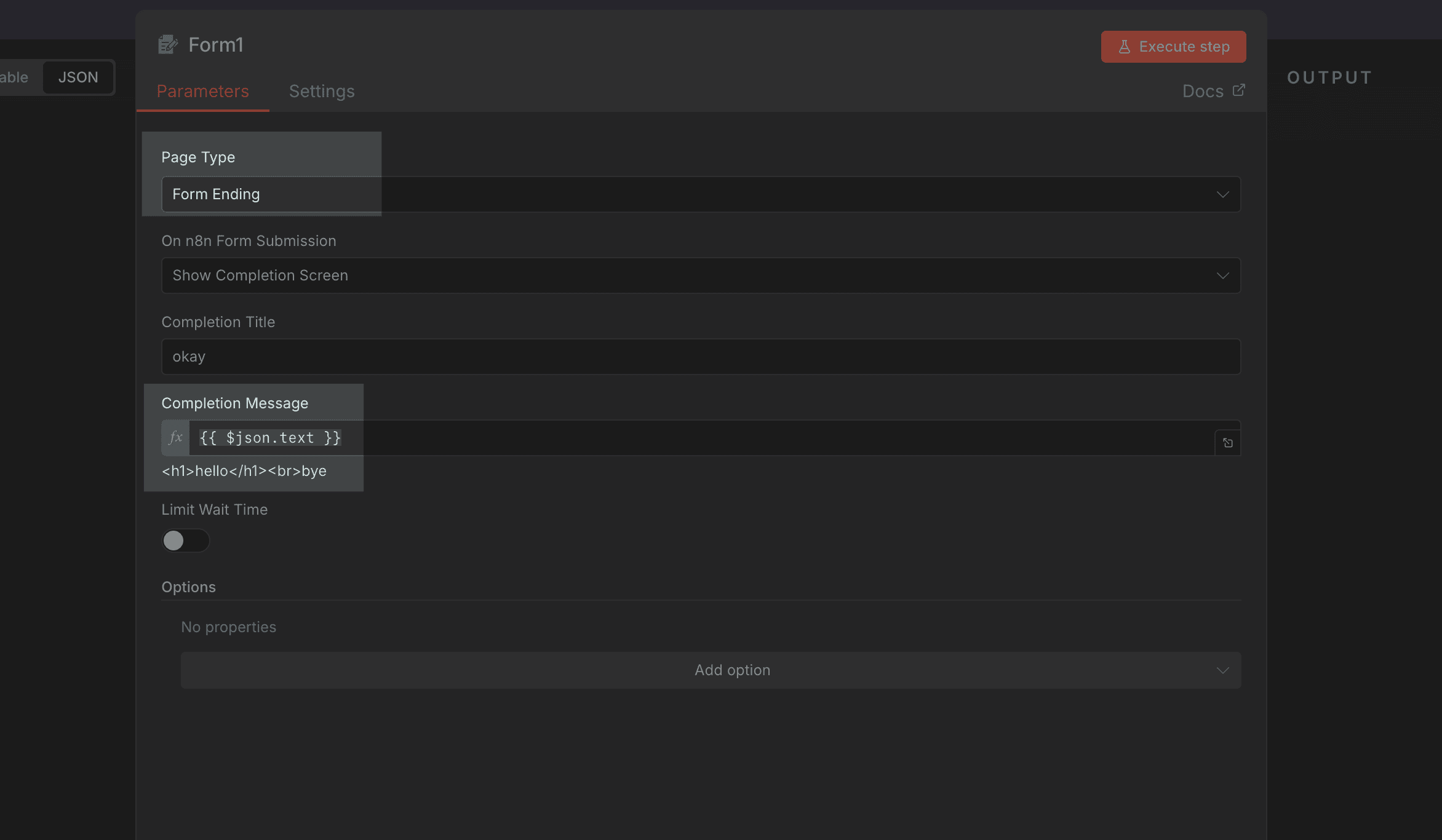The width and height of the screenshot is (1442, 840).
Task: Switch to the JSON view tab
Action: (78, 77)
